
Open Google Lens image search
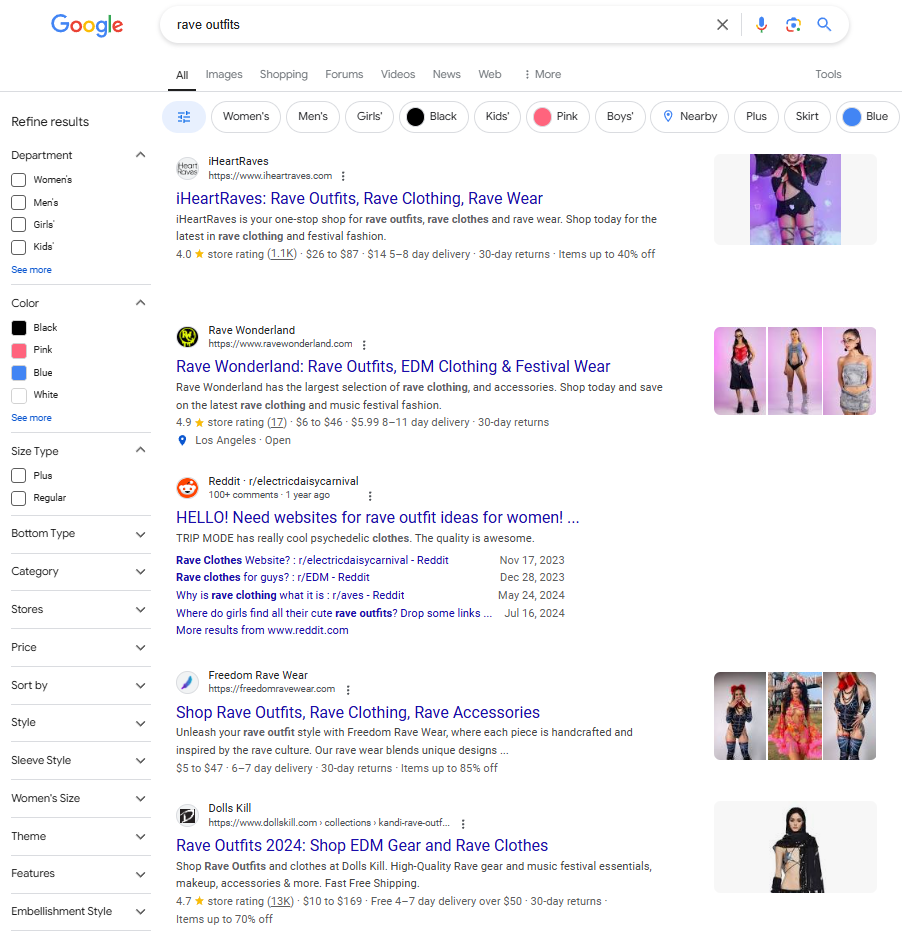(x=793, y=25)
